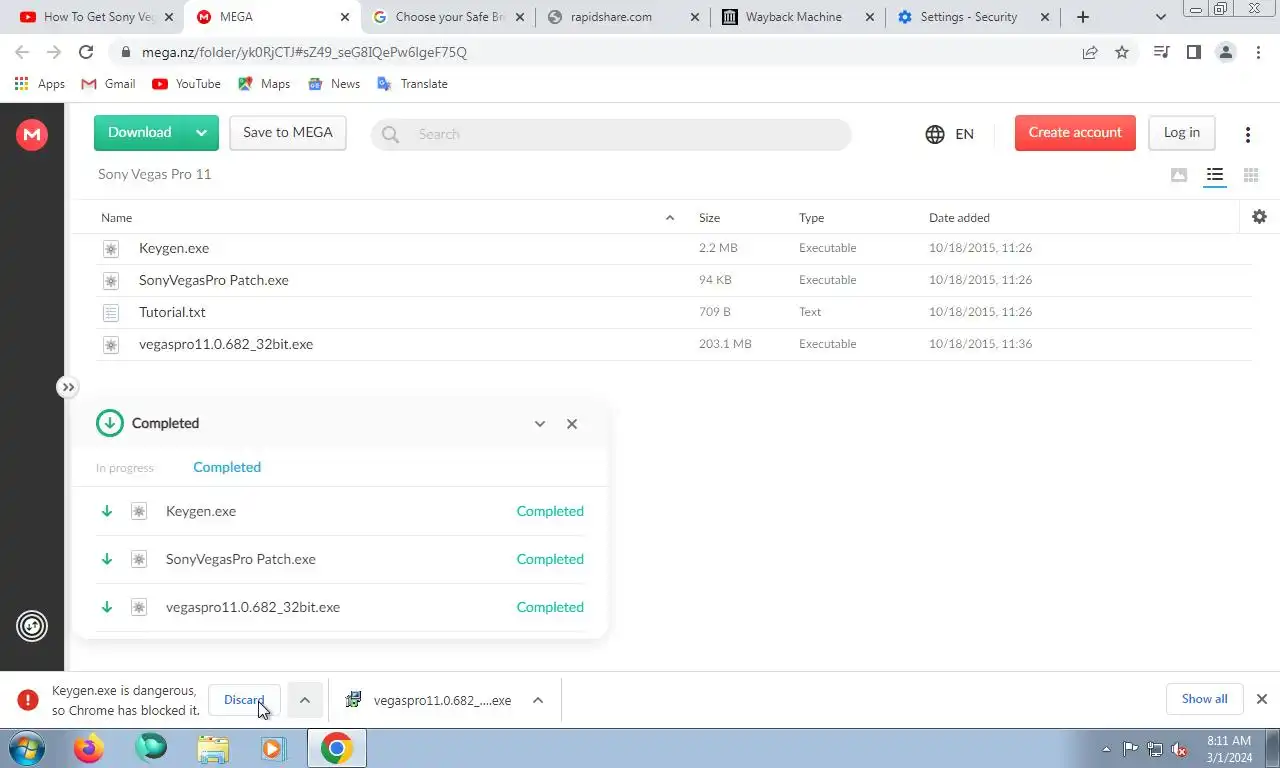This screenshot has width=1280, height=768.
Task: Close the Chrome downloads bar
Action: pyautogui.click(x=1262, y=699)
